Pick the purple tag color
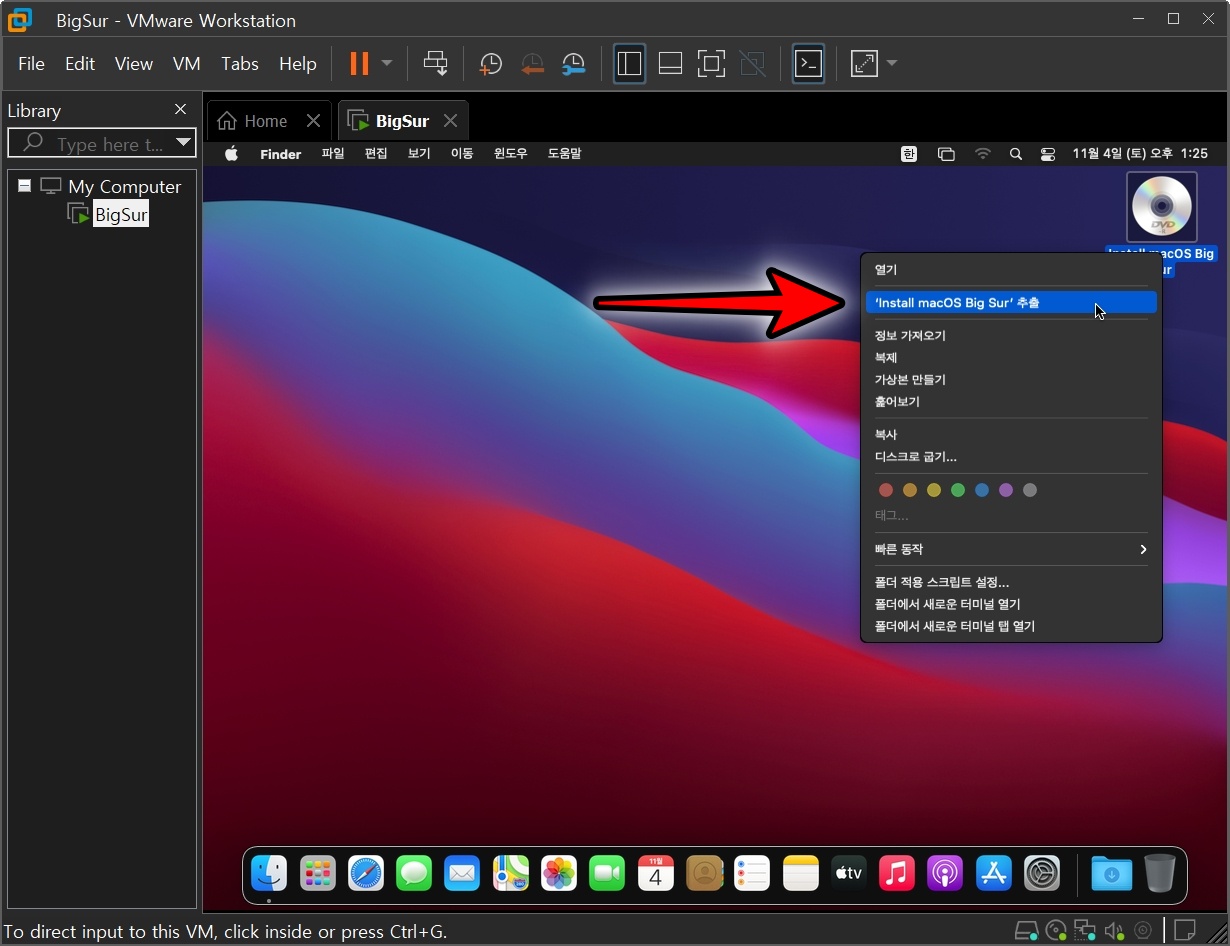 [x=1006, y=490]
